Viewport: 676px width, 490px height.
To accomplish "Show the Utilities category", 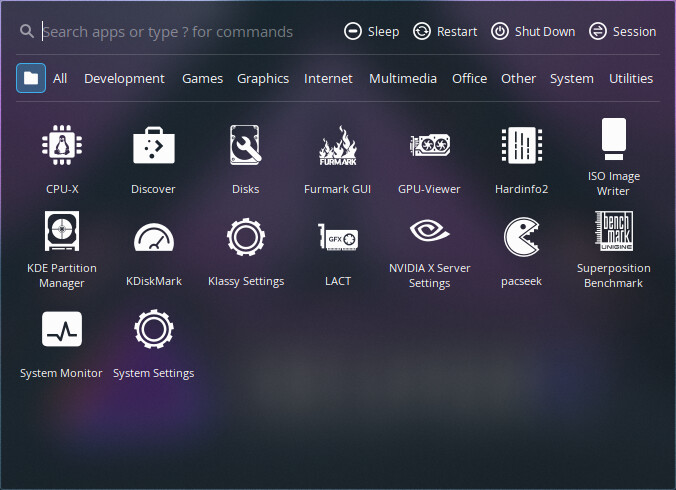I will pyautogui.click(x=631, y=78).
